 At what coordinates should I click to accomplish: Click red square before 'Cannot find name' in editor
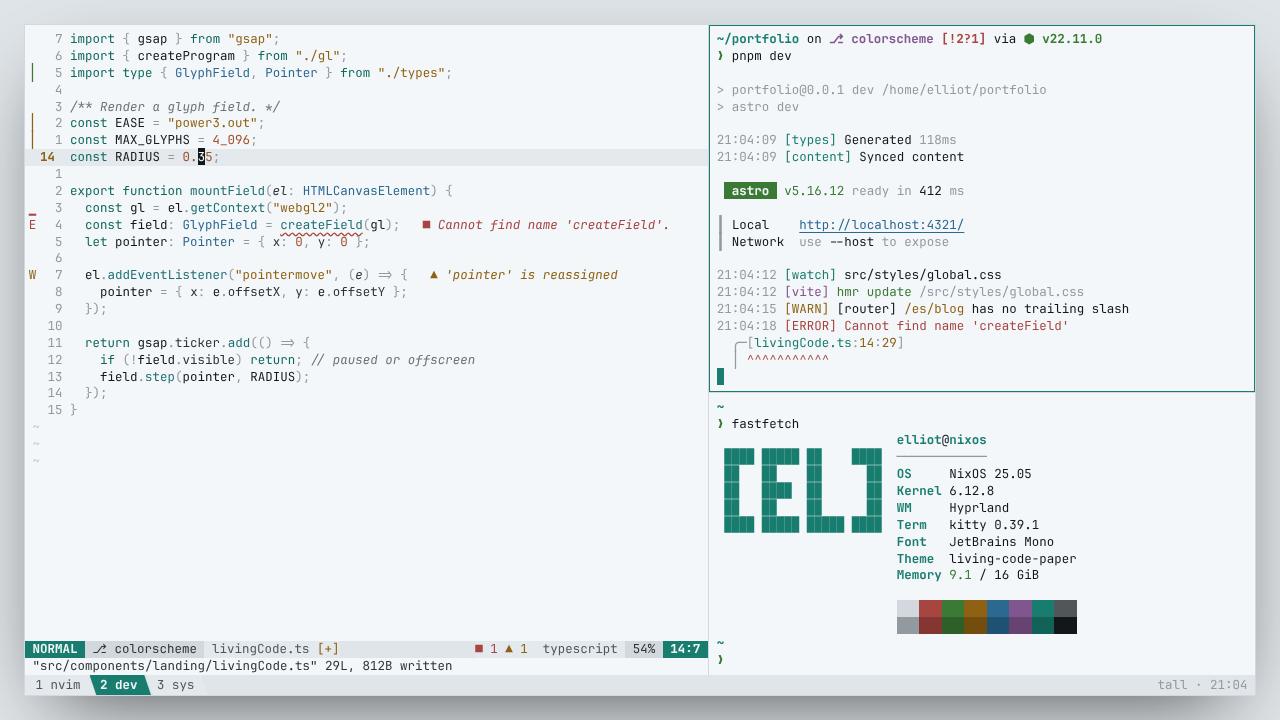[426, 225]
